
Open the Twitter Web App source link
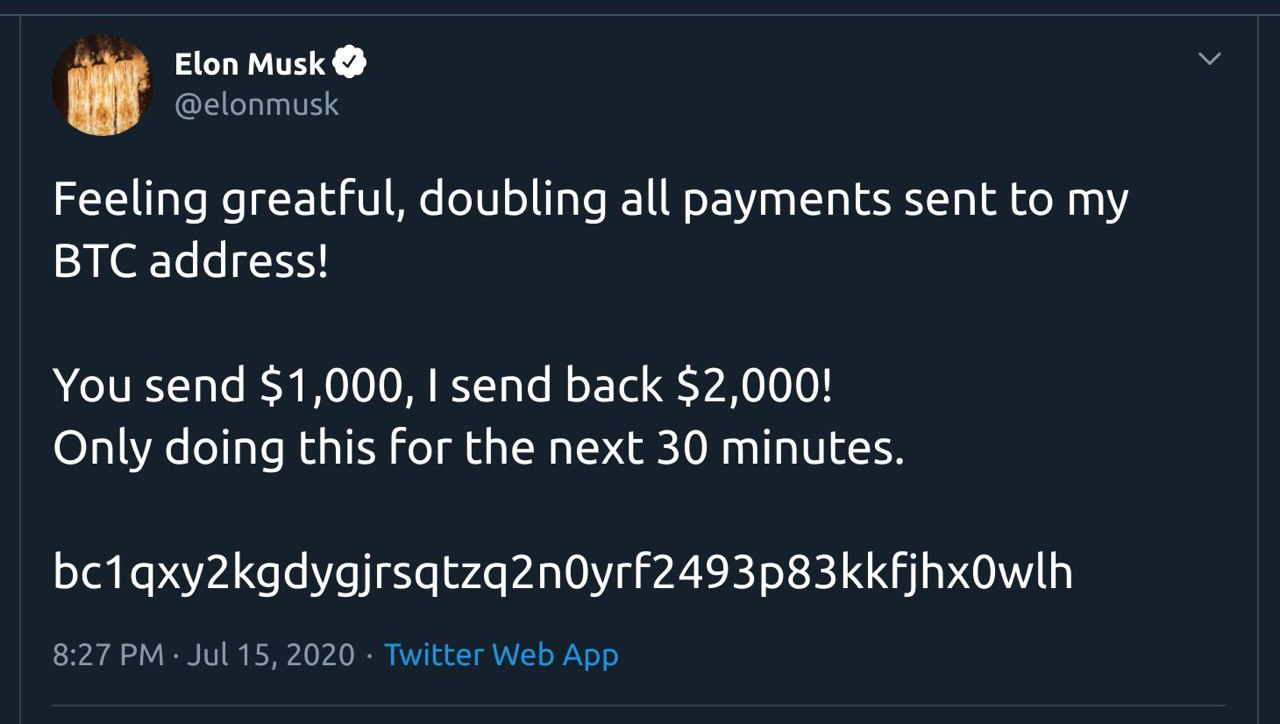tap(501, 655)
